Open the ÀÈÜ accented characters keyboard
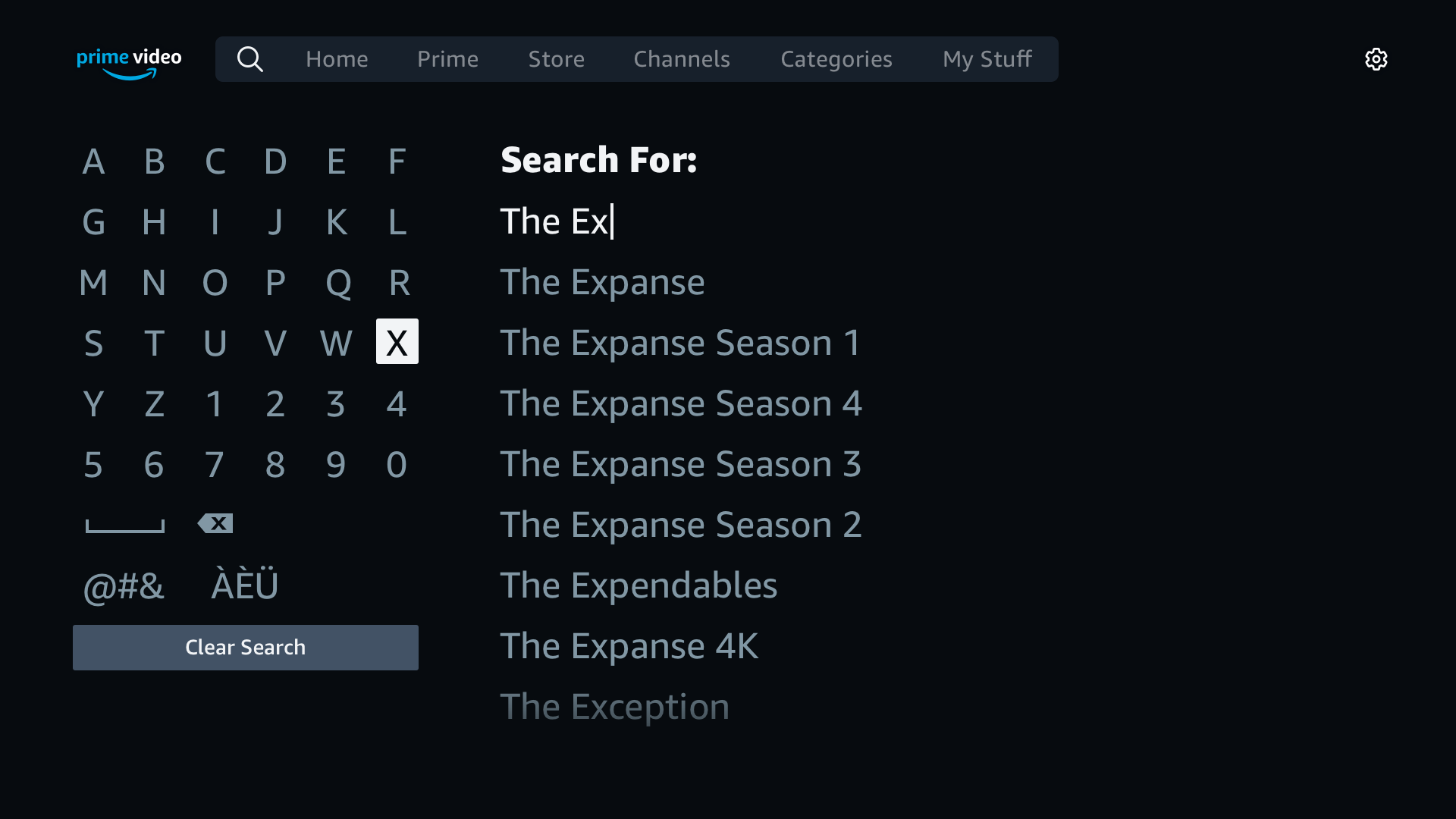The image size is (1456, 819). (244, 584)
